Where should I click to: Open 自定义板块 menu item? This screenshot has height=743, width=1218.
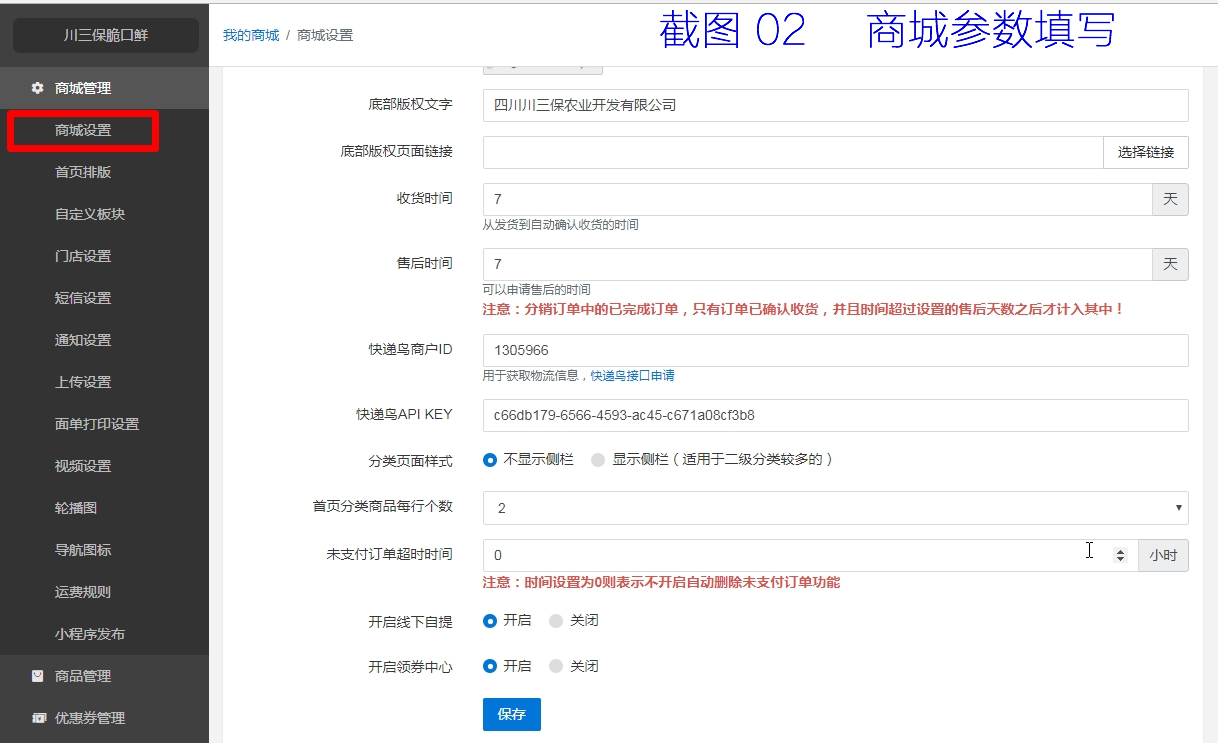90,214
